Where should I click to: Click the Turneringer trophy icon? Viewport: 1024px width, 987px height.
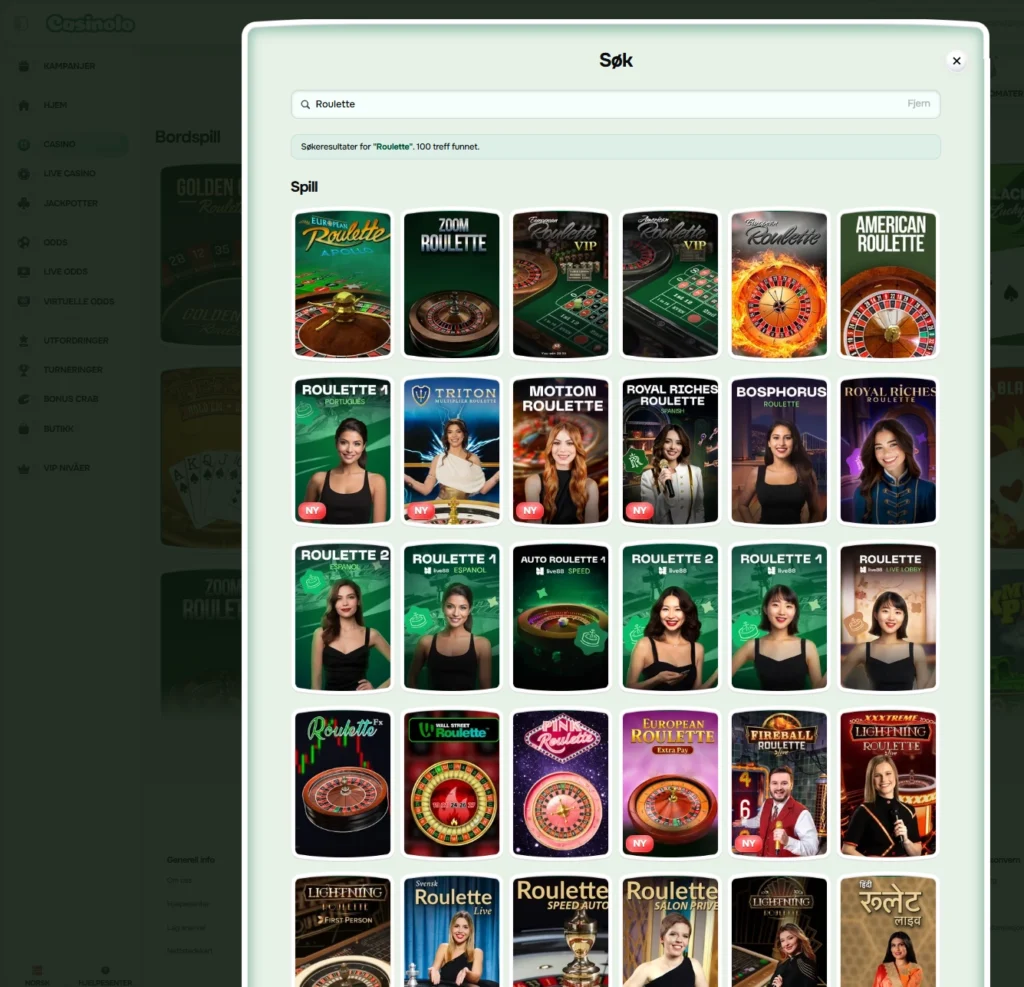[x=24, y=370]
